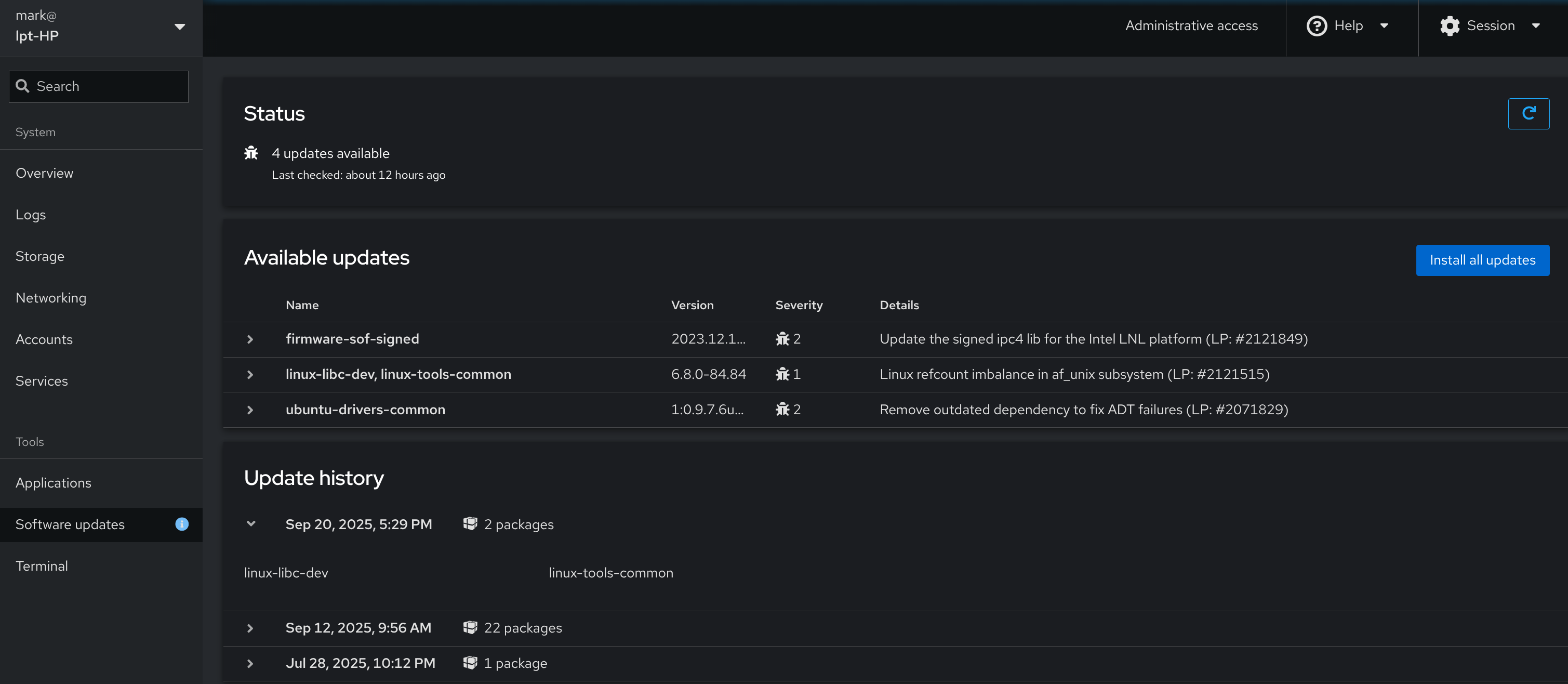
Task: Click the Help question mark icon
Action: point(1316,25)
